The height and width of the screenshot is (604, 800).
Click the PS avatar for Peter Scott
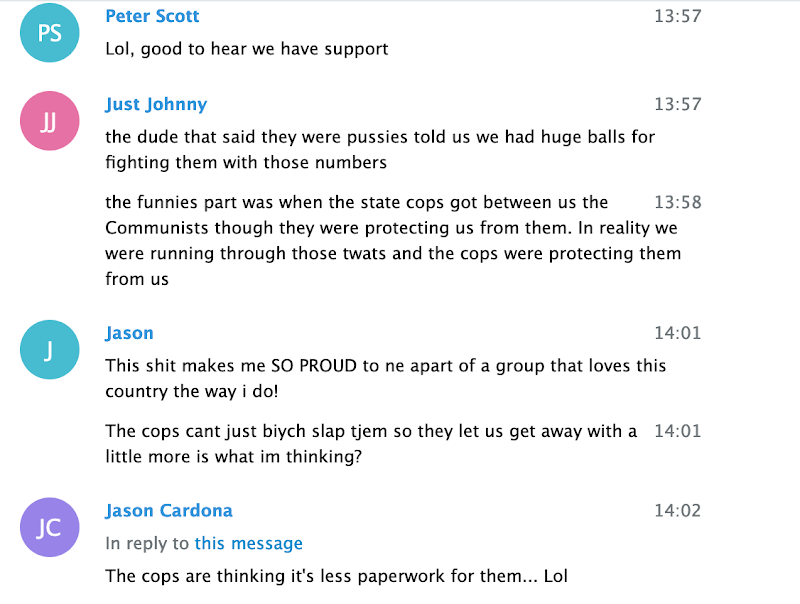click(x=50, y=32)
